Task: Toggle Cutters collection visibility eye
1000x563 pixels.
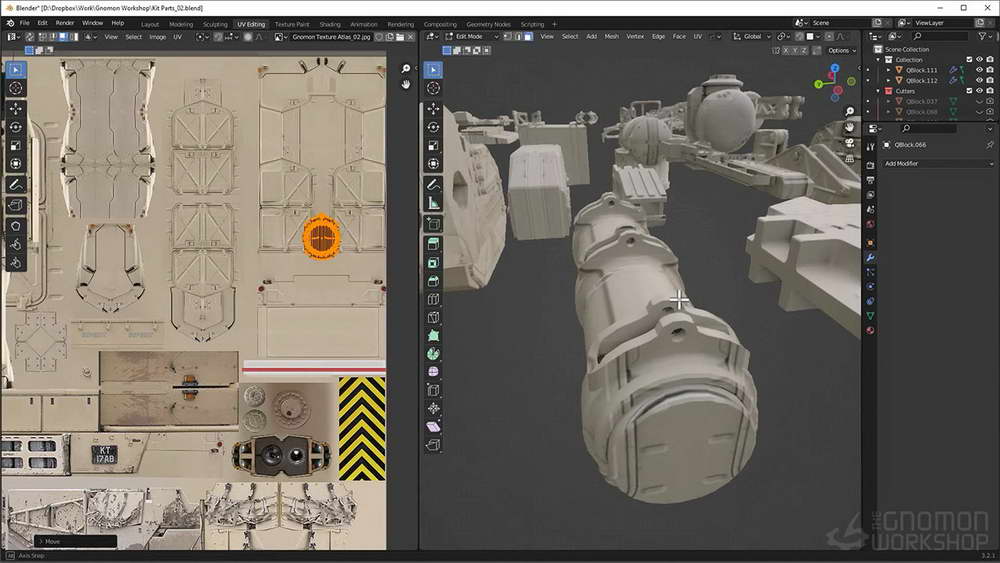Action: (x=980, y=91)
